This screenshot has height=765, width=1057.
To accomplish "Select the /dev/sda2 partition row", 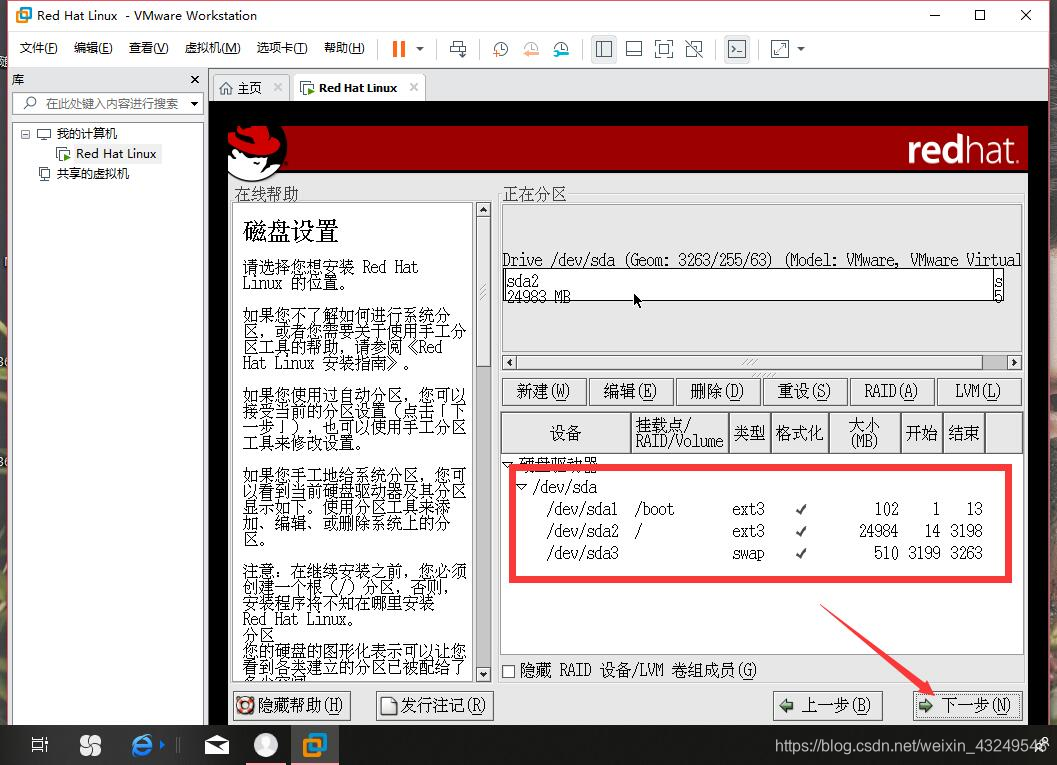I will tap(764, 531).
